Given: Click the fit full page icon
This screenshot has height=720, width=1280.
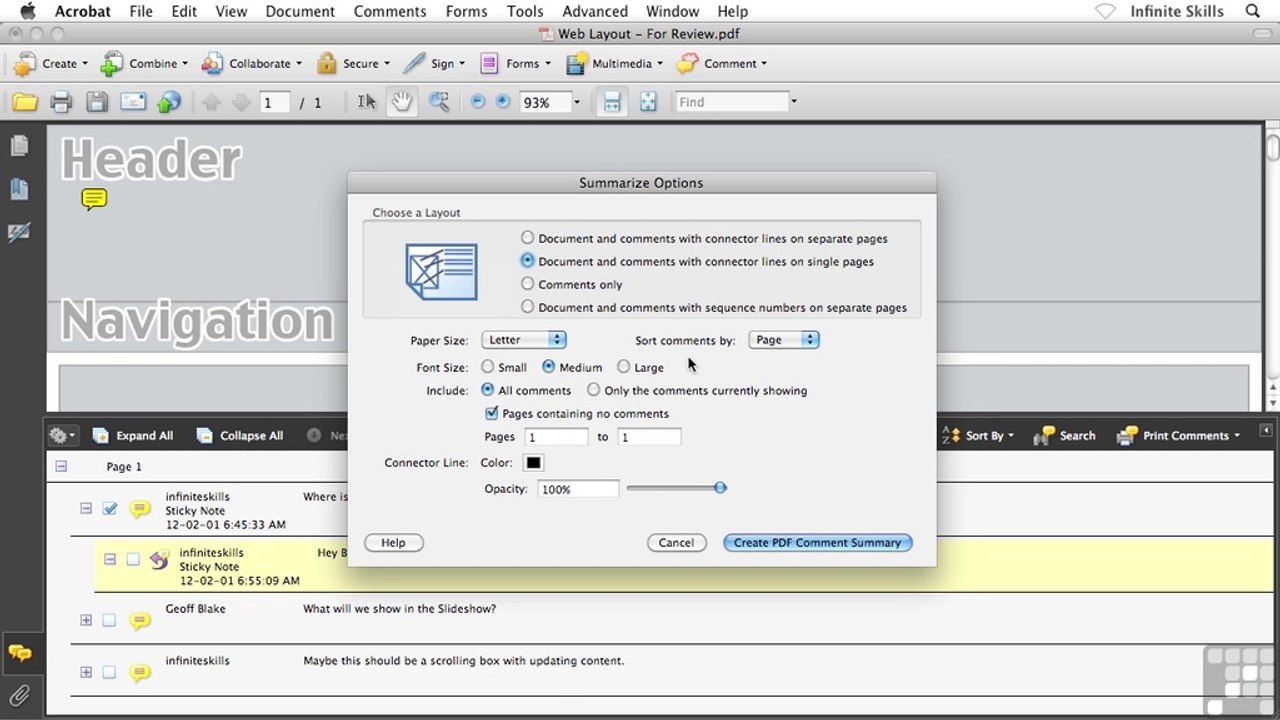Looking at the screenshot, I should [648, 102].
